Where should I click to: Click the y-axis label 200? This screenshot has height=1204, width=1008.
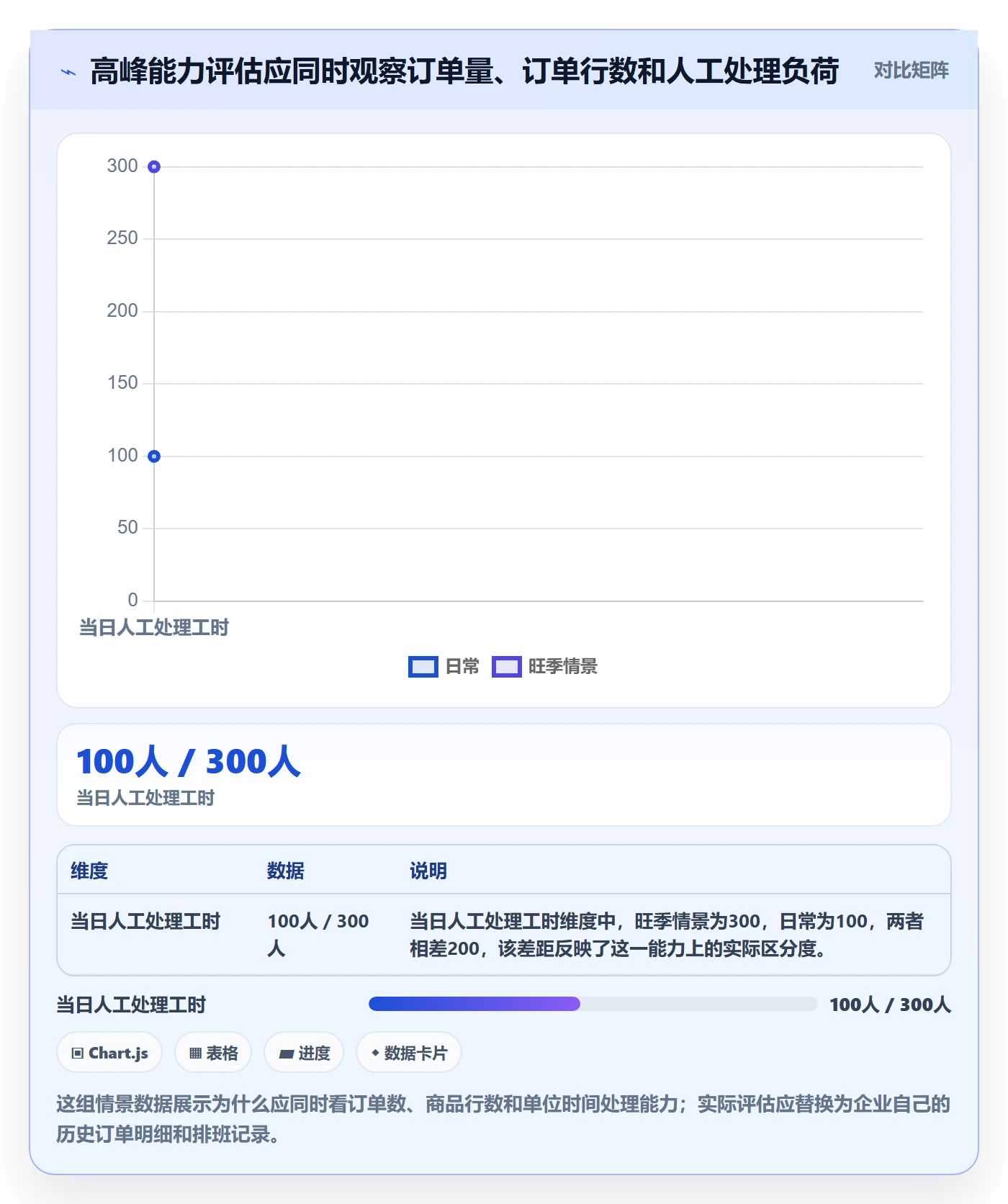[122, 310]
